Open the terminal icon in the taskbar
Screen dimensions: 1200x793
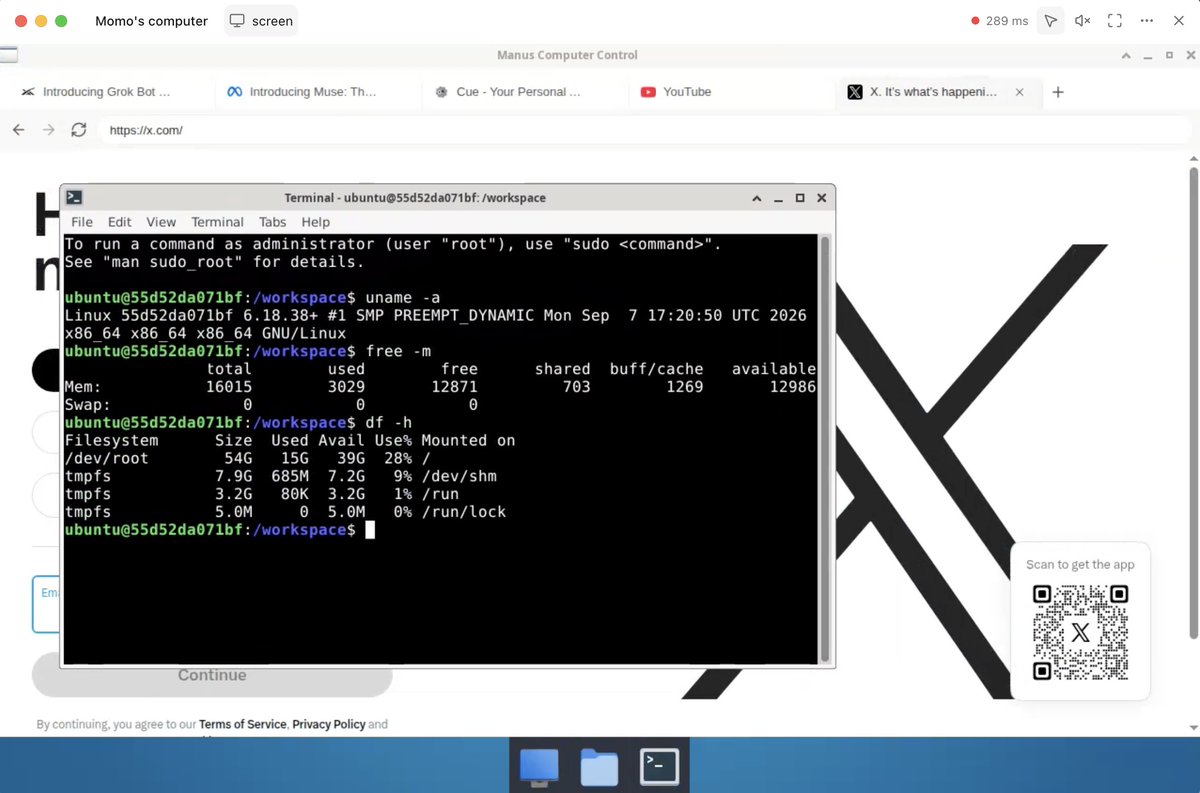point(660,767)
